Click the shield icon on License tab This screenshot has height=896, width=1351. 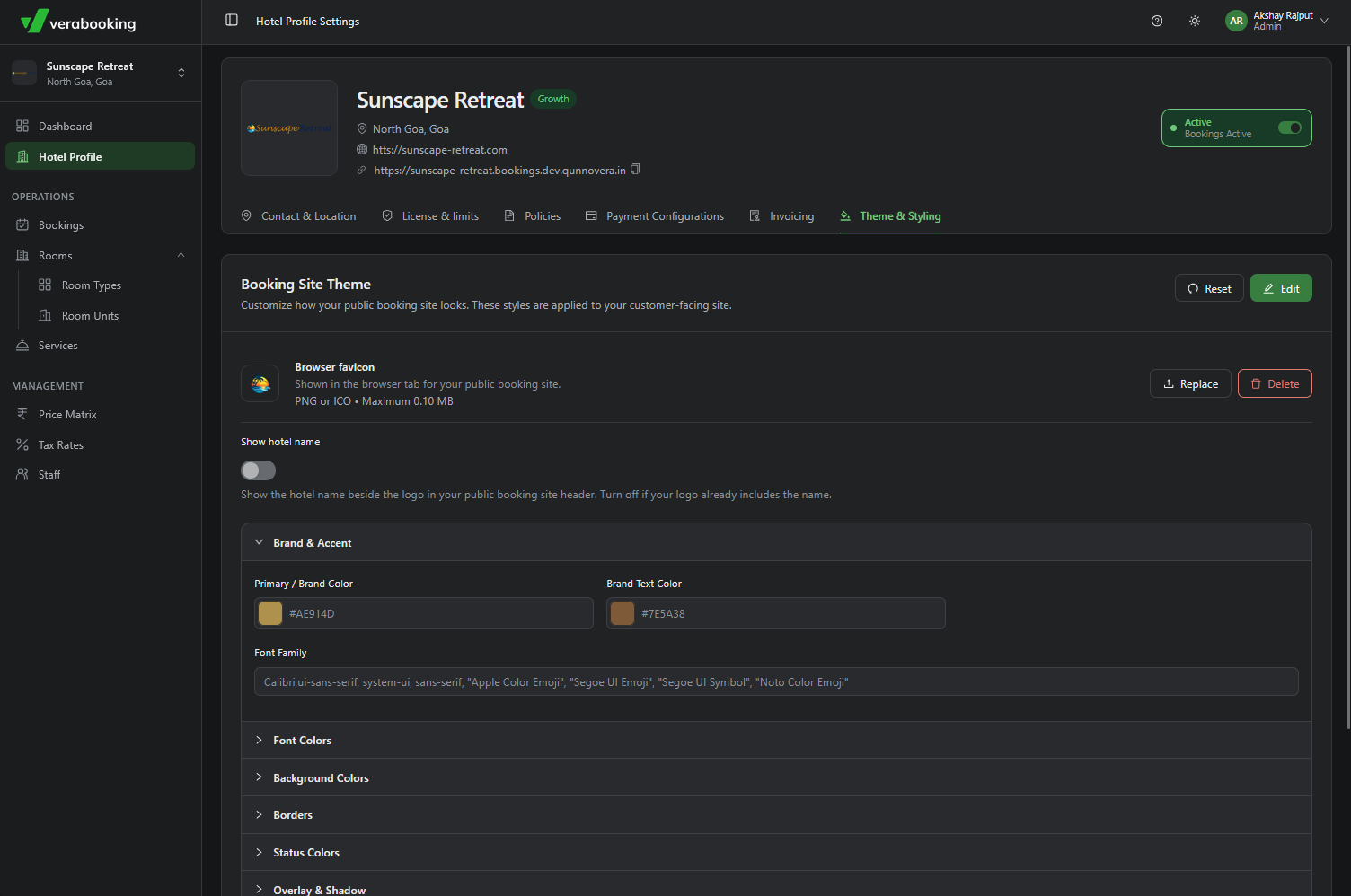(387, 215)
